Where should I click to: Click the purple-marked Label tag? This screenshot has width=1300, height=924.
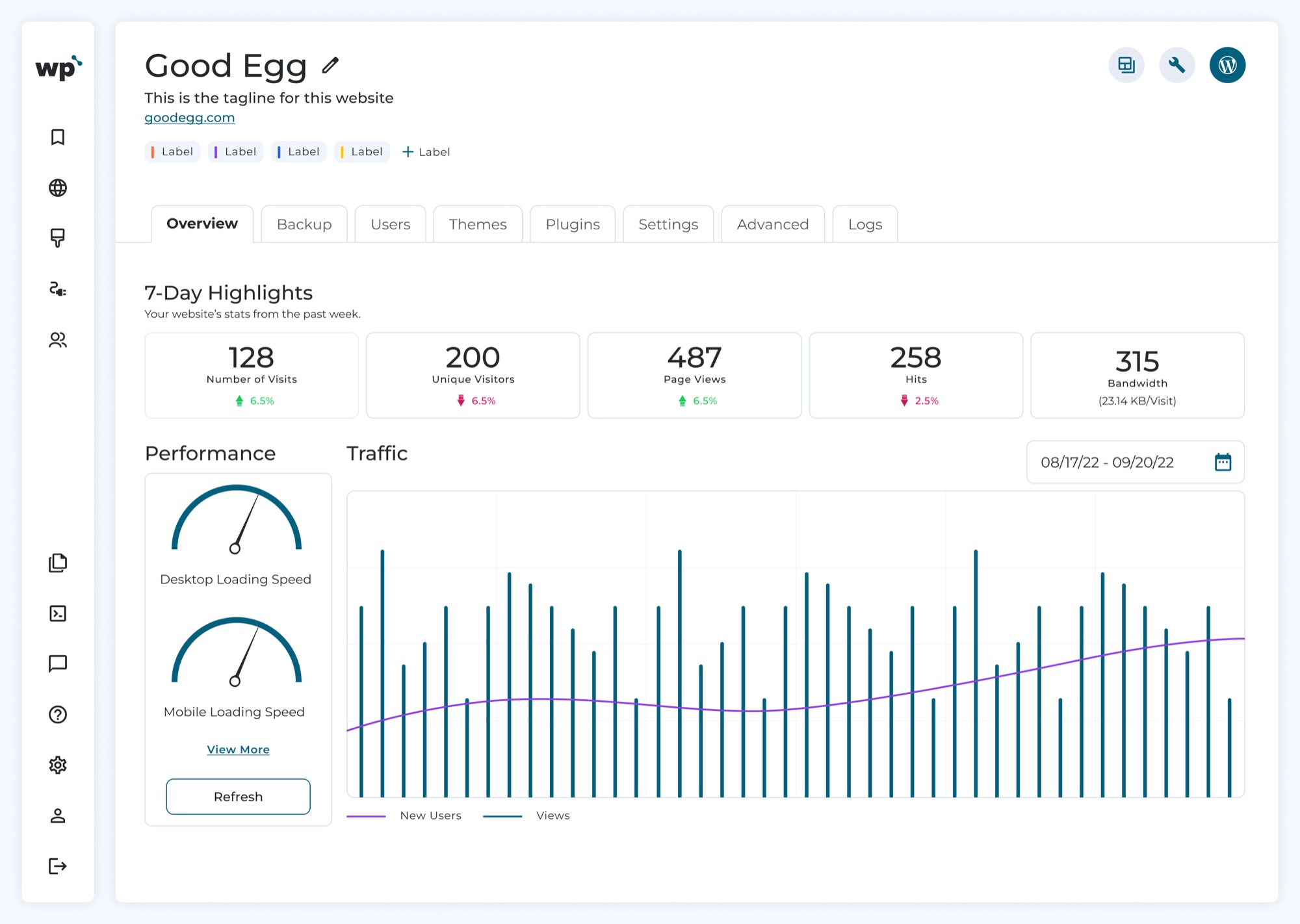[x=235, y=151]
